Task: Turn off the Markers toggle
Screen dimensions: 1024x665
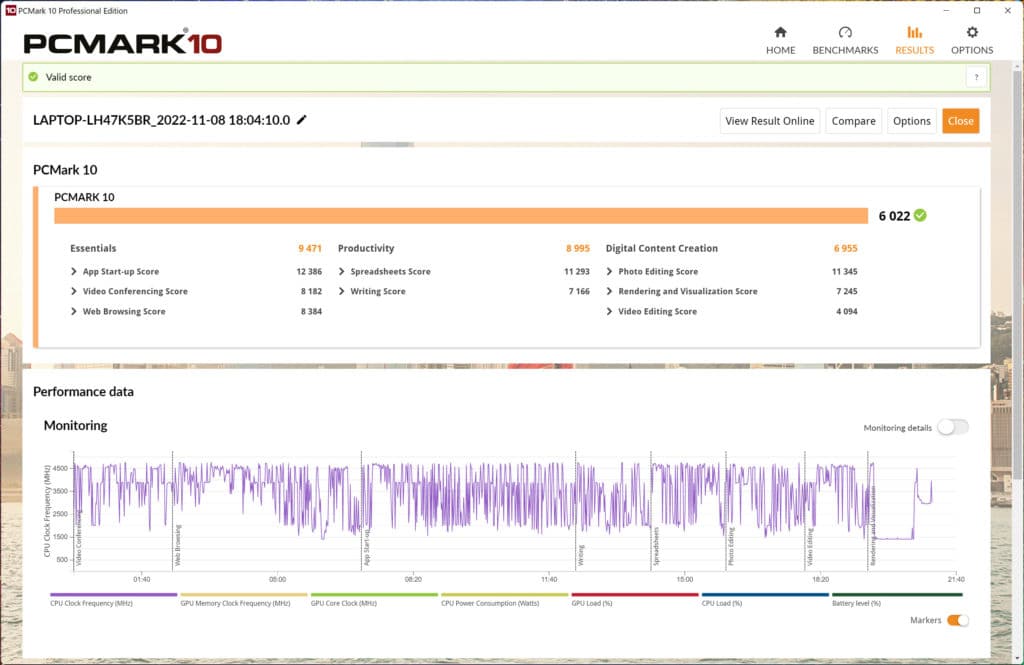Action: click(x=958, y=621)
